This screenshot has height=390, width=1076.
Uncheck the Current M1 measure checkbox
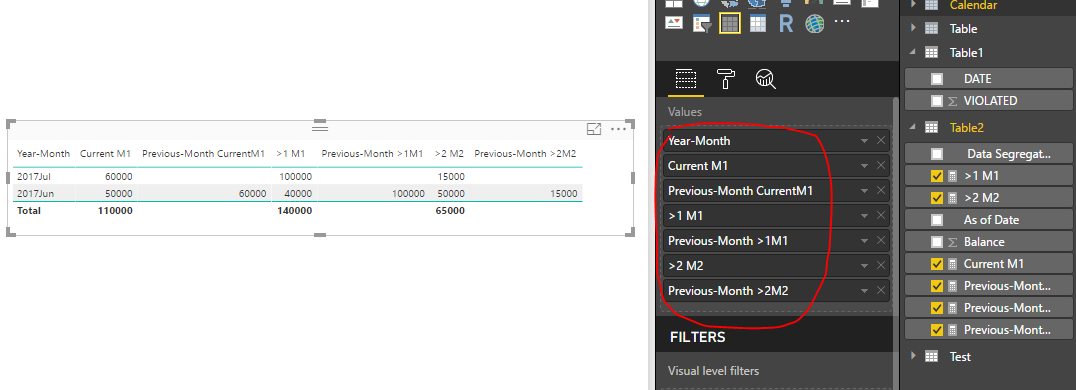[937, 264]
